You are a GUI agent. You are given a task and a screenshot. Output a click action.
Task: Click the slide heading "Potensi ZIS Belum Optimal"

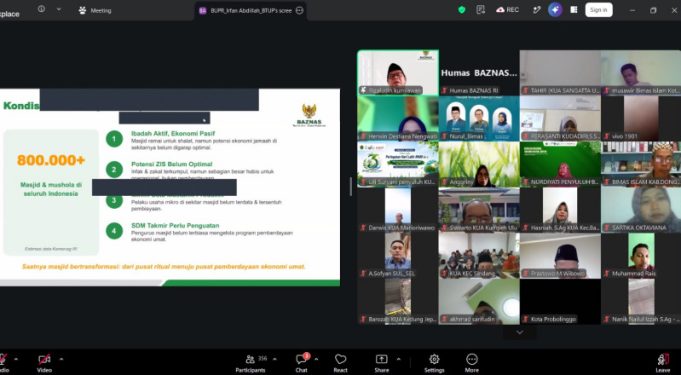click(172, 164)
